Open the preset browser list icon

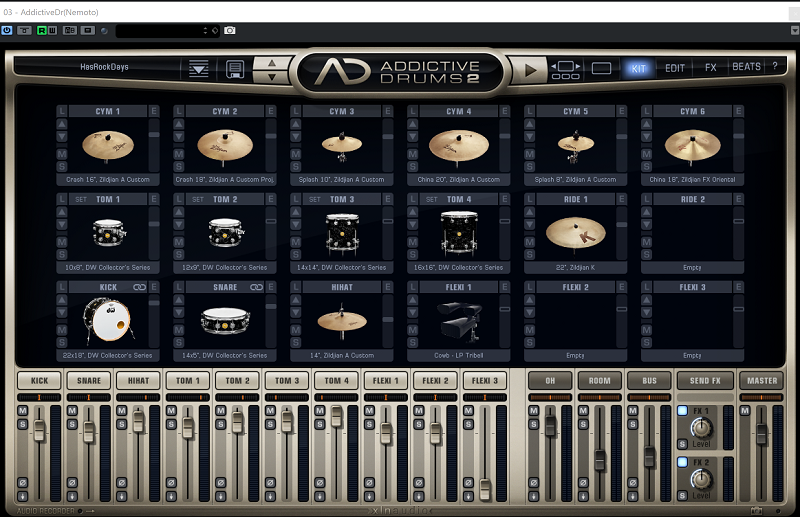198,68
